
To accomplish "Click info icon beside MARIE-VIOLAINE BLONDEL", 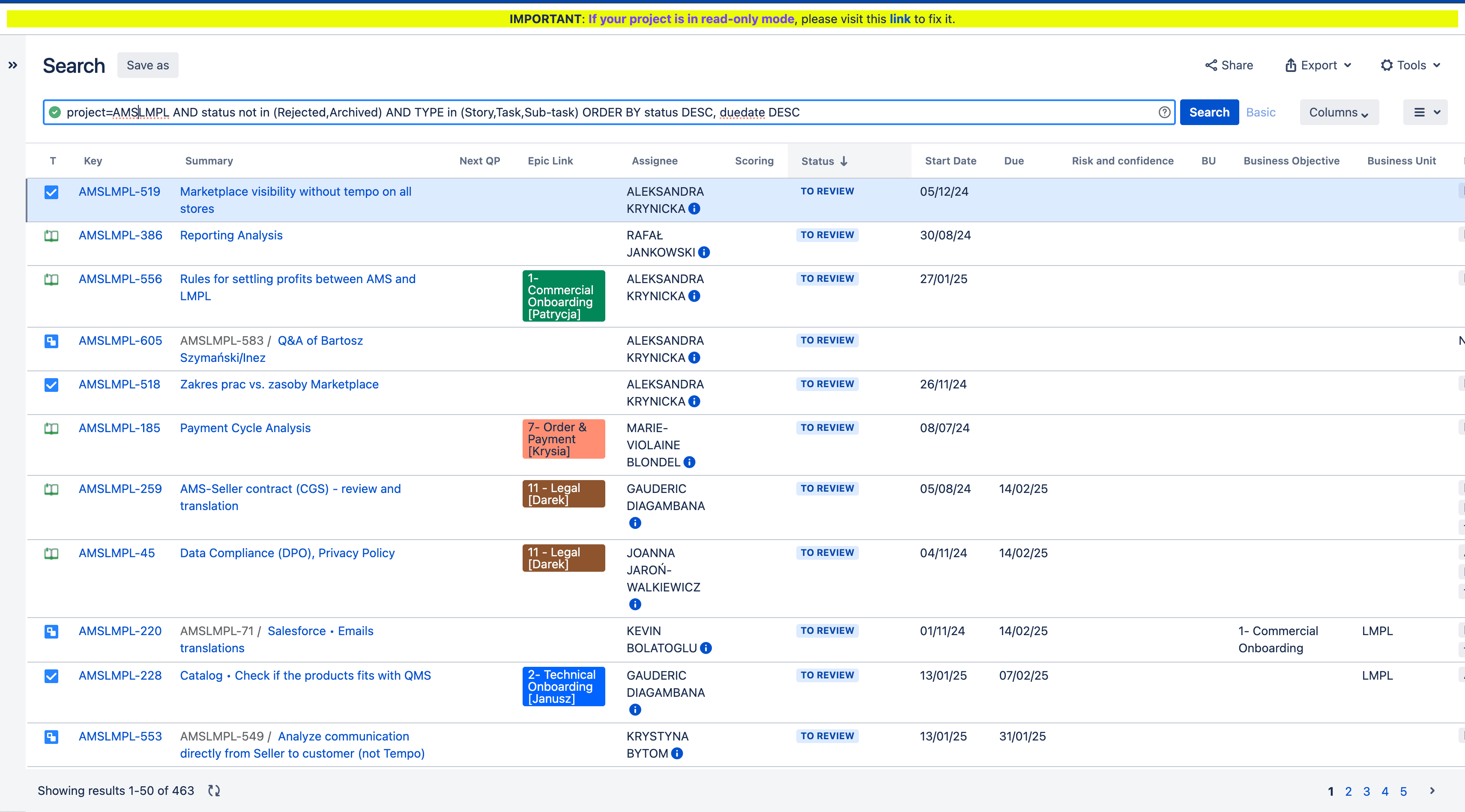I will (x=689, y=462).
